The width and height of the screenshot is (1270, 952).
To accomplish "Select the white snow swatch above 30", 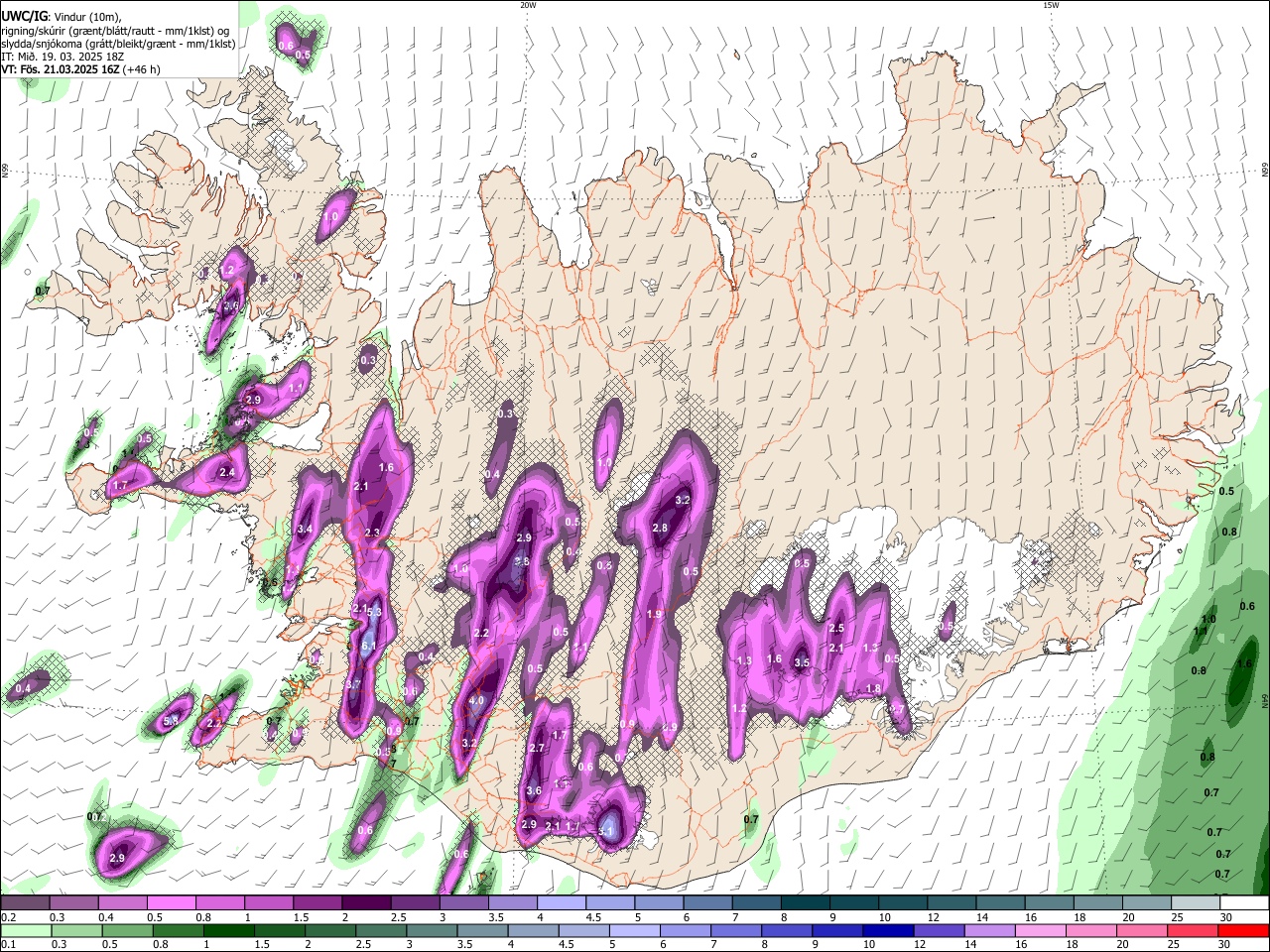I will click(x=1244, y=903).
